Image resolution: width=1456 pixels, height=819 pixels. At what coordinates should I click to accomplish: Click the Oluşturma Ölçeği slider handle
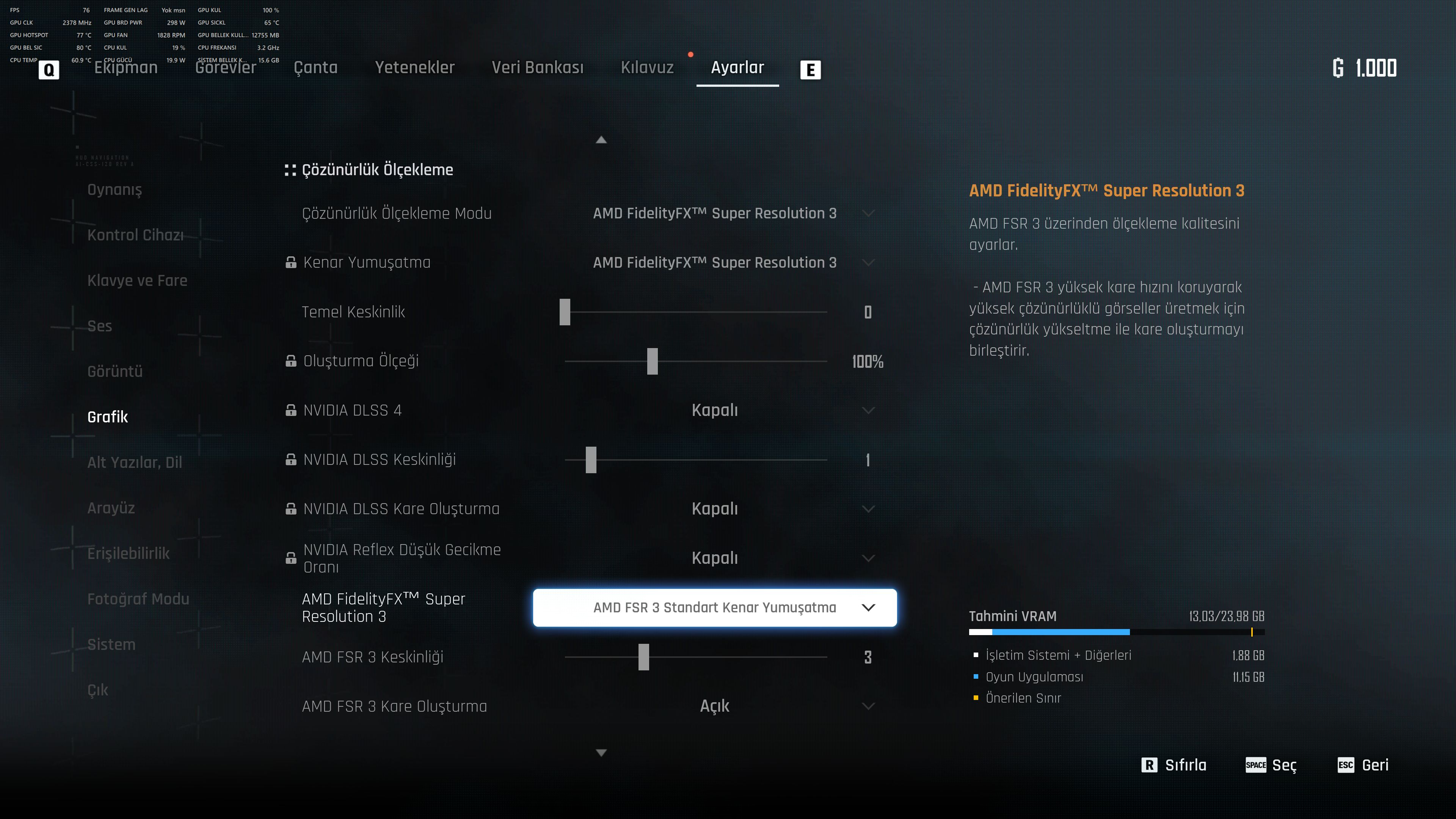point(652,361)
